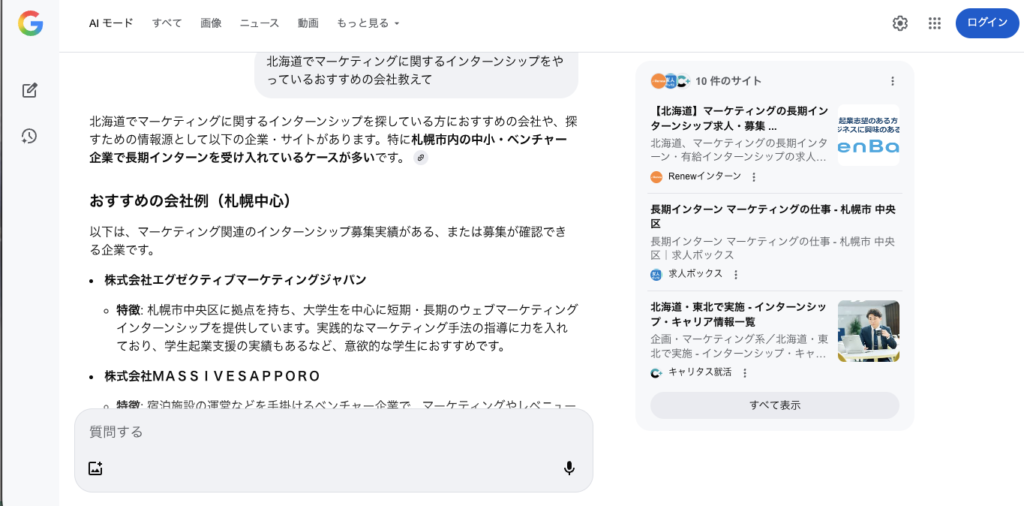Open the settings gear icon

coord(900,23)
